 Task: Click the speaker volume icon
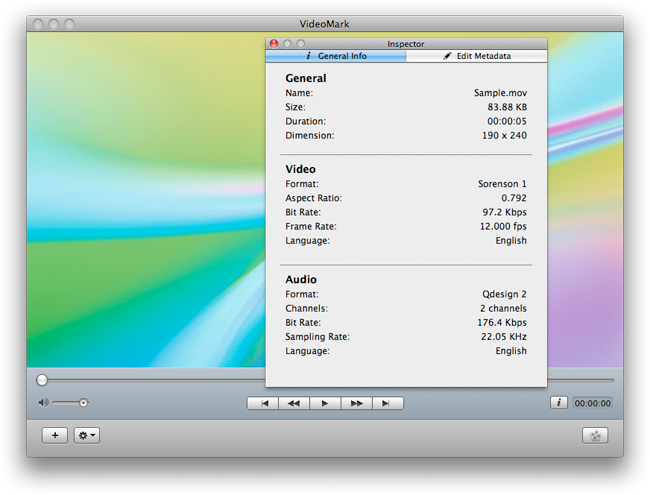coord(43,403)
